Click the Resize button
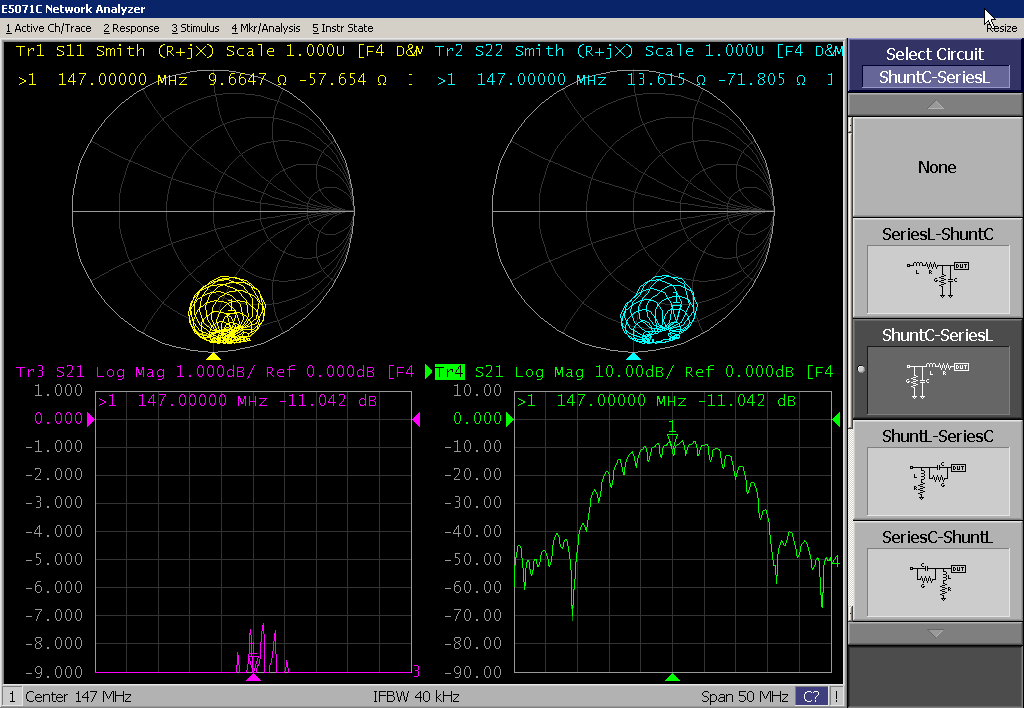 click(1001, 28)
